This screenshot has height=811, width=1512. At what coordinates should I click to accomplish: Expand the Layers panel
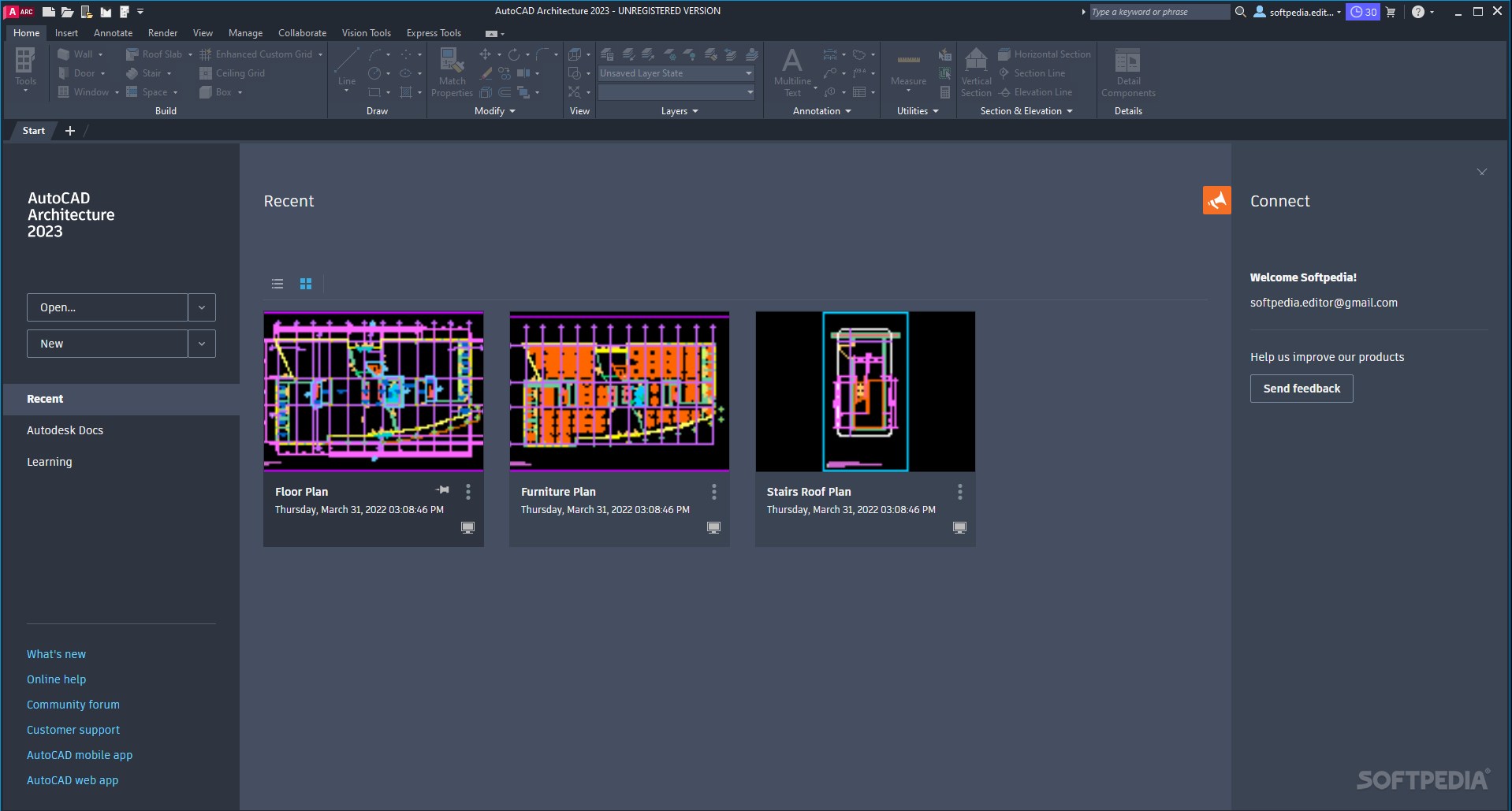680,111
